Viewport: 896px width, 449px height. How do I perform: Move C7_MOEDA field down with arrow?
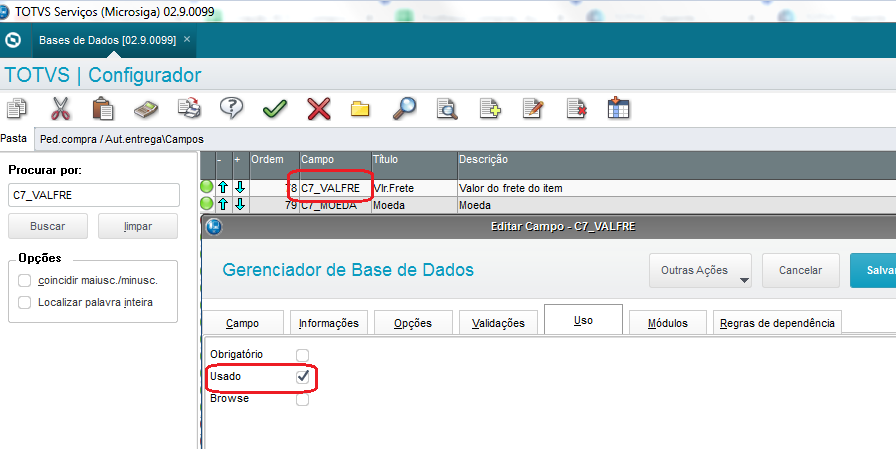click(240, 205)
